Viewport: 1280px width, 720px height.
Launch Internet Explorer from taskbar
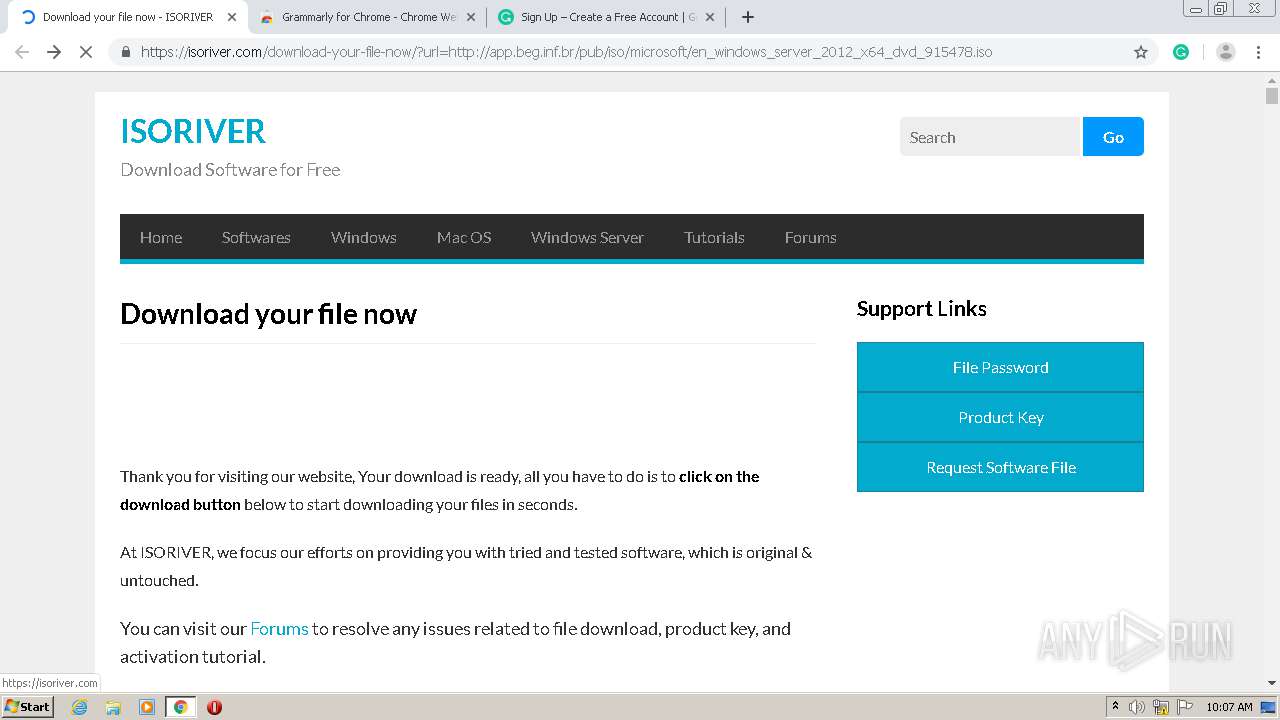(x=80, y=707)
